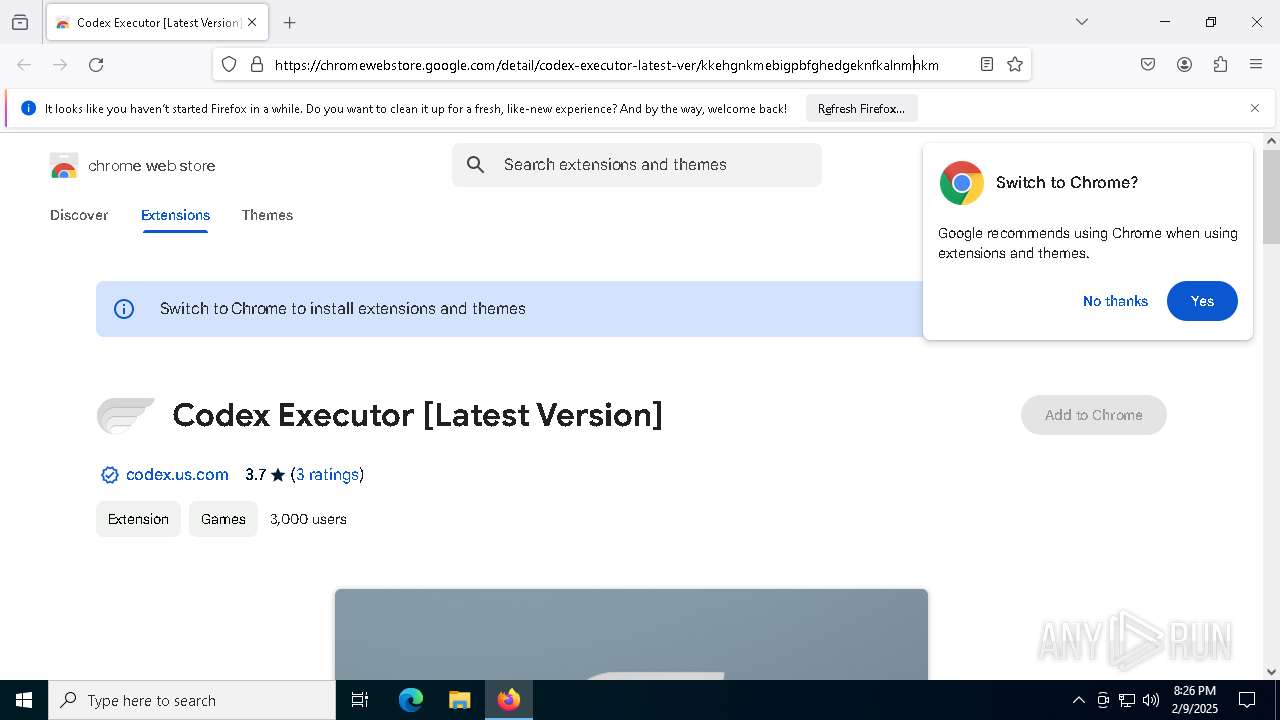Select the Extensions tab

point(175,215)
